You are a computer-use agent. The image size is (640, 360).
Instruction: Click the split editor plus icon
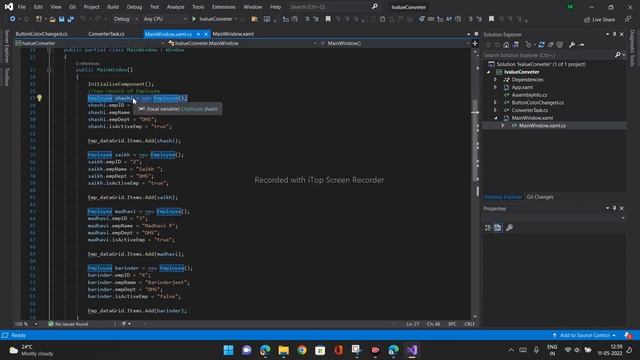pos(475,43)
